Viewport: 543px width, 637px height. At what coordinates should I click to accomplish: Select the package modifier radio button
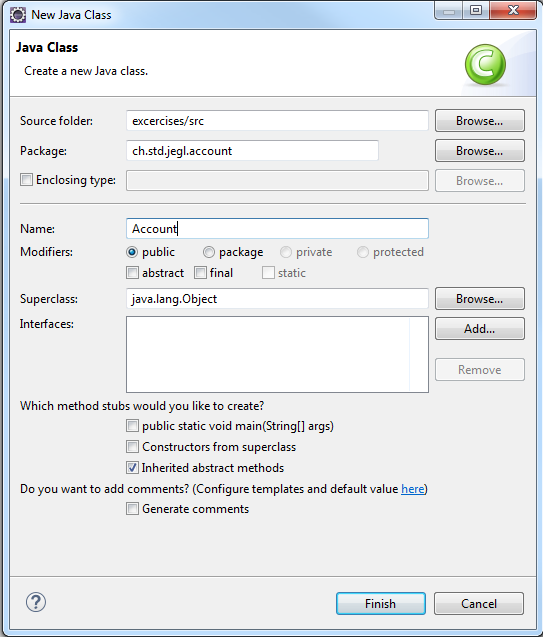(x=209, y=252)
